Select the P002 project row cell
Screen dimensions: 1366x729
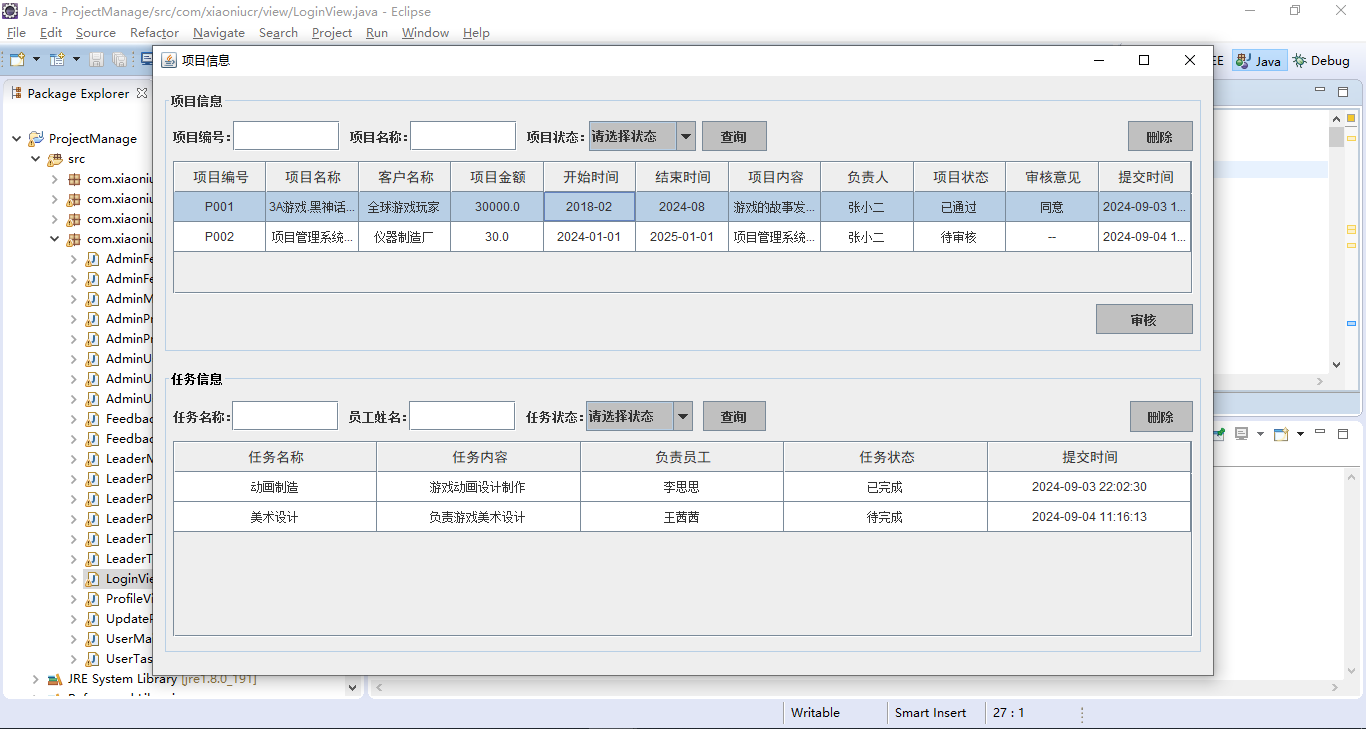(x=220, y=237)
